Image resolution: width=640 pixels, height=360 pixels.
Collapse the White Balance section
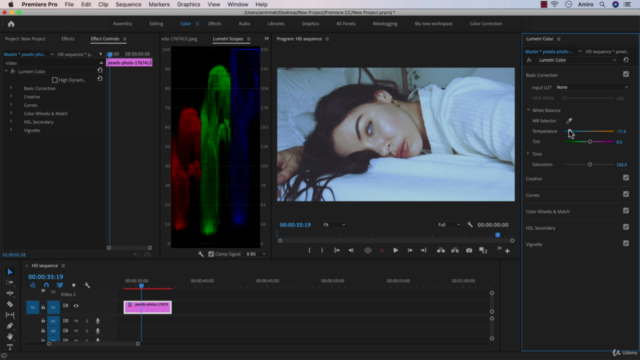(x=528, y=110)
